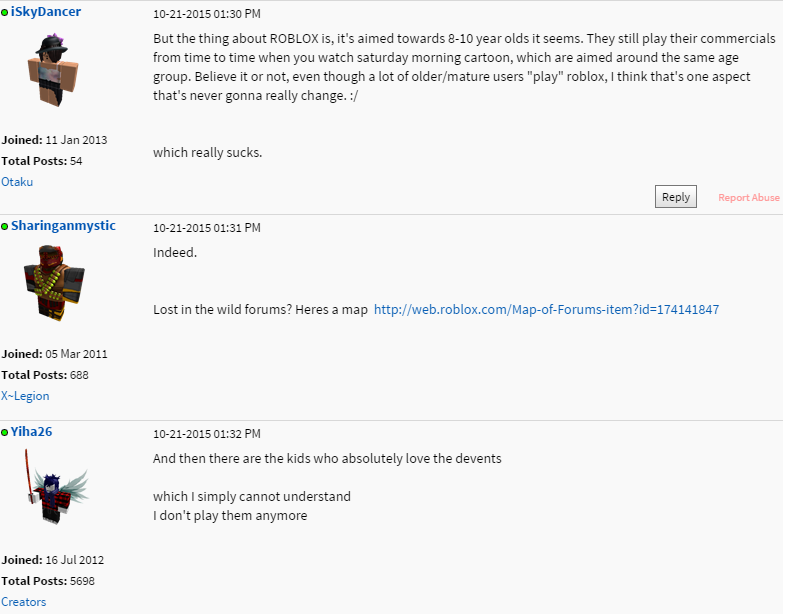This screenshot has width=789, height=614.
Task: Click 'Joined: 11 Jan 2013' text
Action: click(54, 140)
